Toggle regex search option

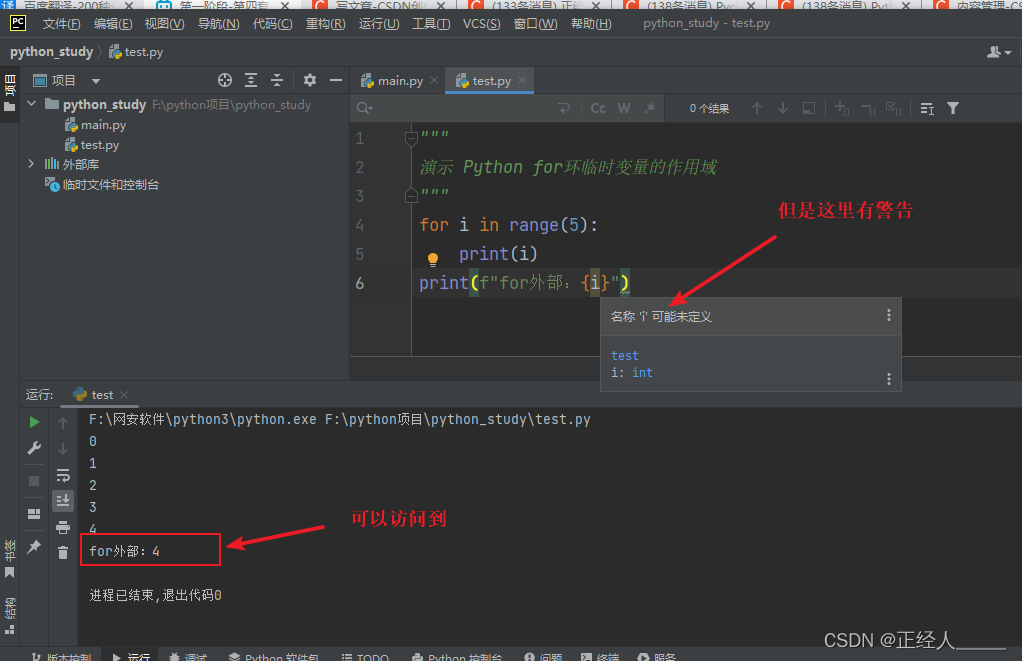point(650,108)
